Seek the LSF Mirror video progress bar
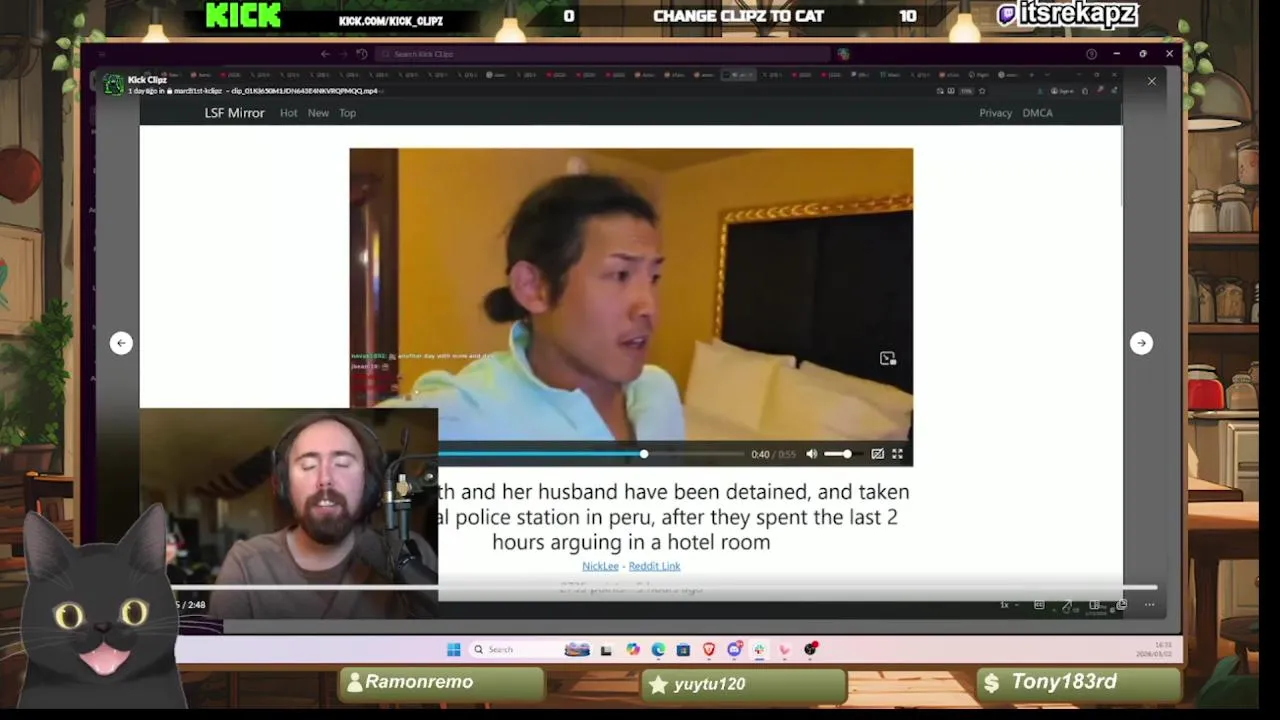 592,454
